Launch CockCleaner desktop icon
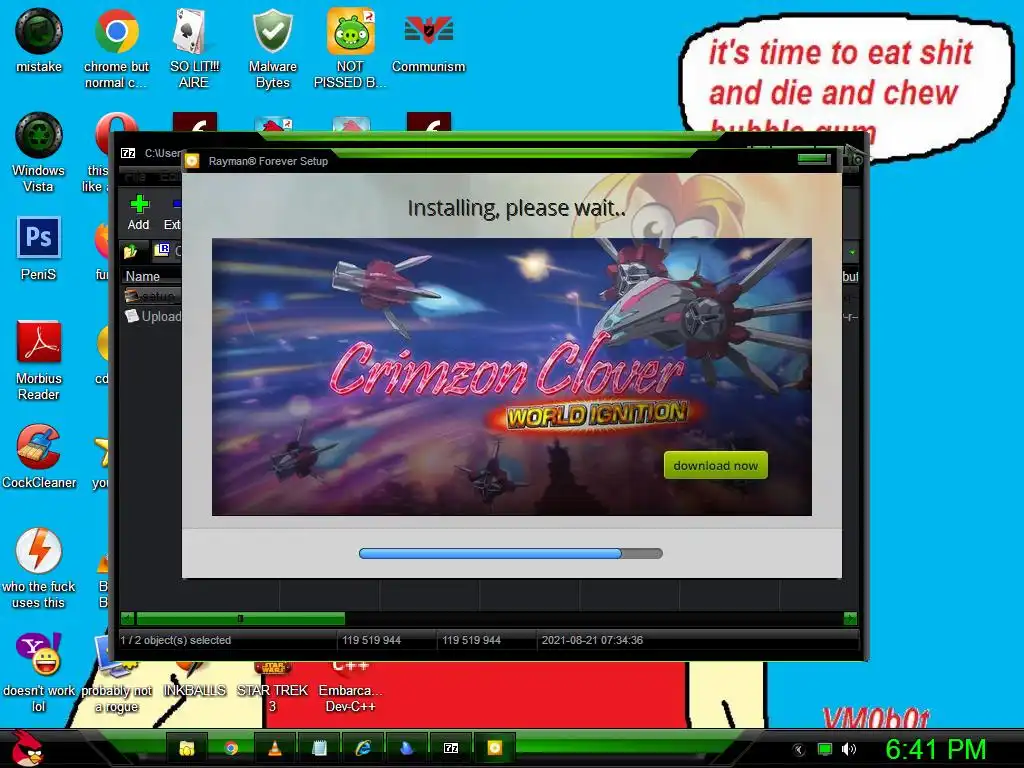The image size is (1024, 768). pos(39,456)
